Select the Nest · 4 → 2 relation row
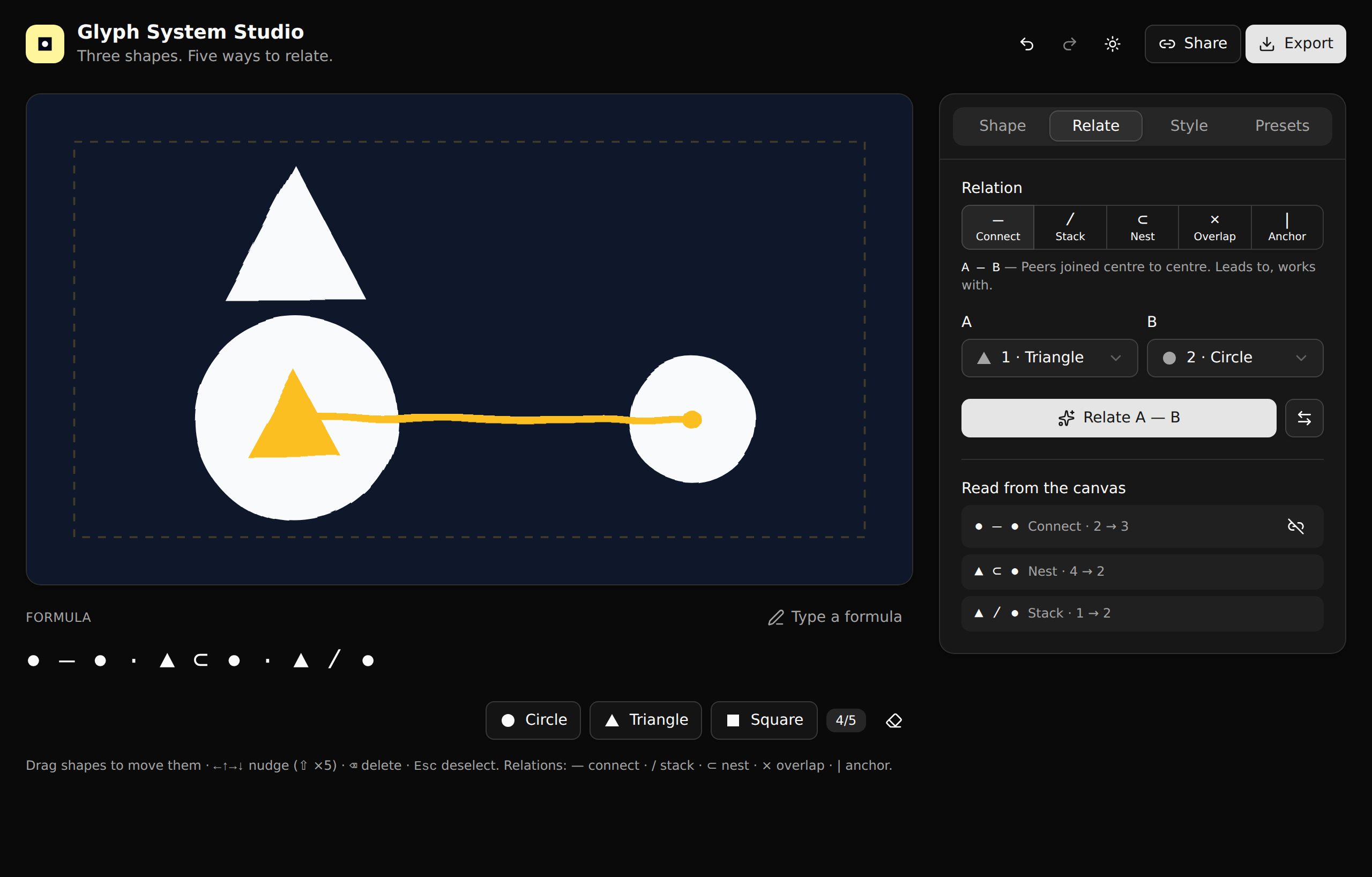The width and height of the screenshot is (1372, 877). click(x=1142, y=571)
